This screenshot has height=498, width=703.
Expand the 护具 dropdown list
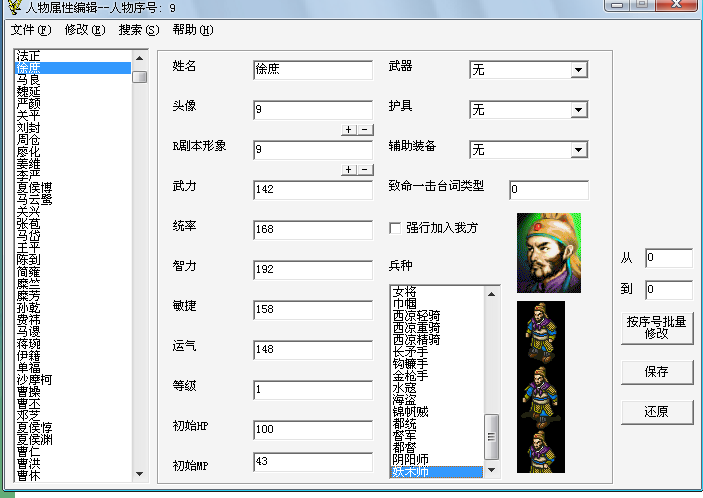579,110
